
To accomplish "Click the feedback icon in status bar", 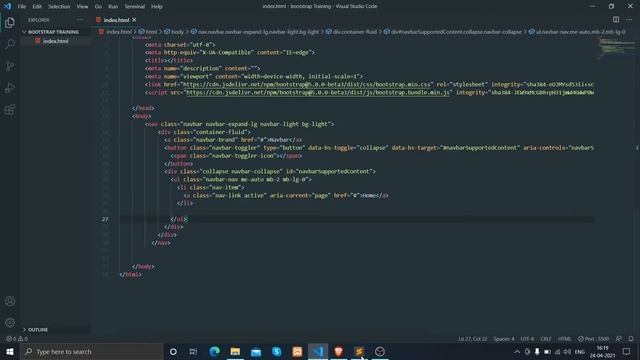I will (x=619, y=339).
